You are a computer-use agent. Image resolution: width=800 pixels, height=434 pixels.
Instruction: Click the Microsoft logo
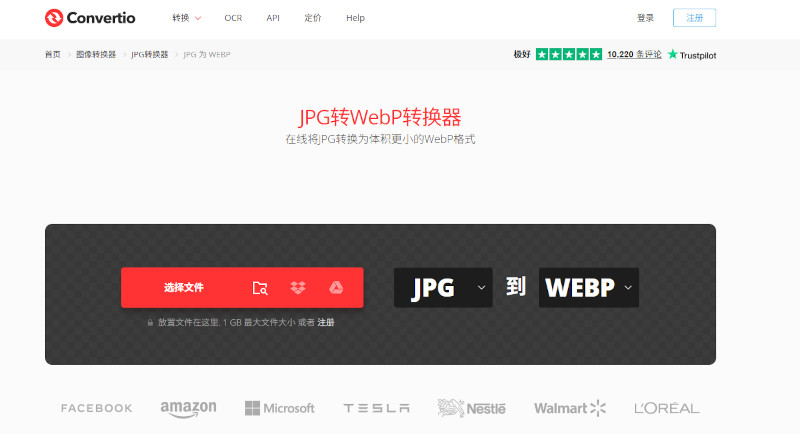point(280,409)
